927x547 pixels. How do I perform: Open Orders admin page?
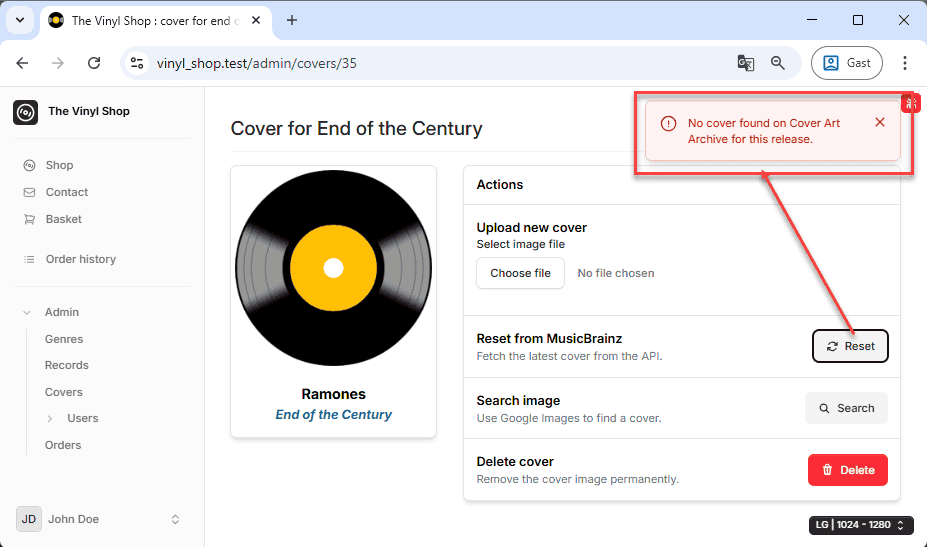[63, 445]
